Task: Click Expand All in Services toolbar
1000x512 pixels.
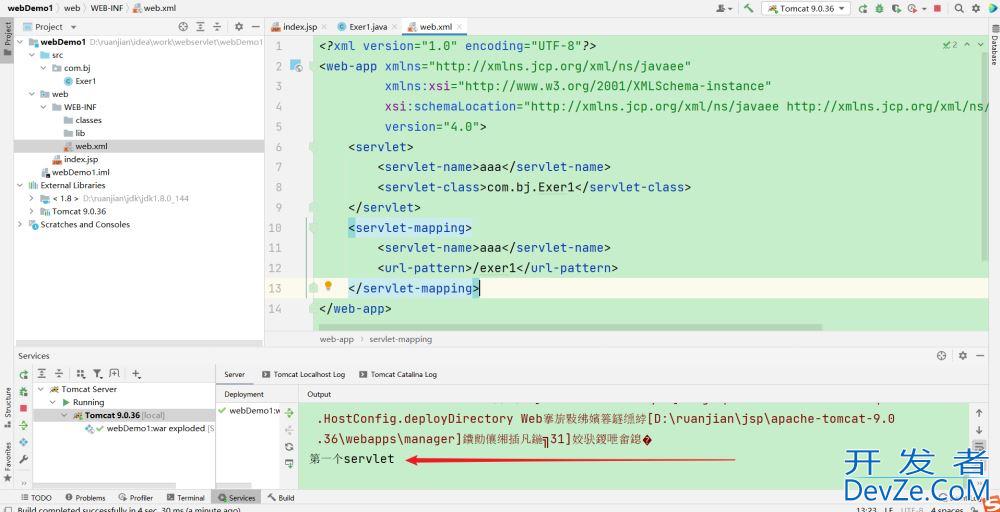Action: [x=41, y=374]
